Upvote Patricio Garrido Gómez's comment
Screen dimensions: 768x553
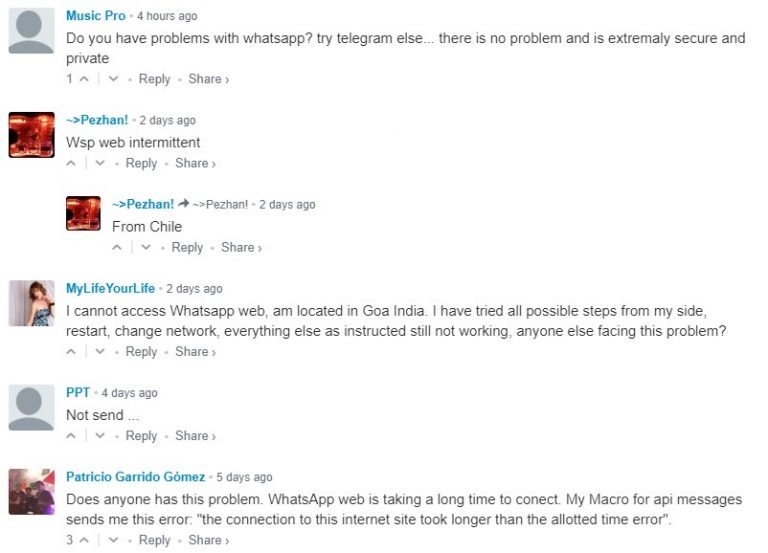point(85,540)
